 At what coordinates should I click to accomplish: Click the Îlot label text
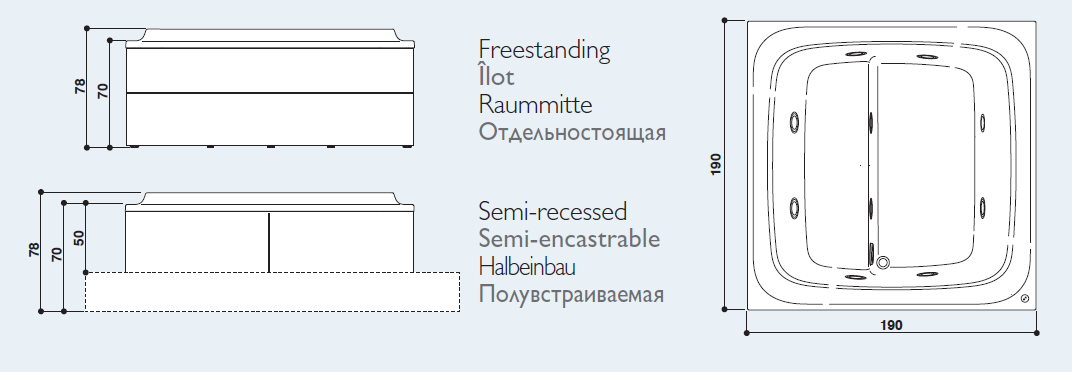tap(496, 76)
